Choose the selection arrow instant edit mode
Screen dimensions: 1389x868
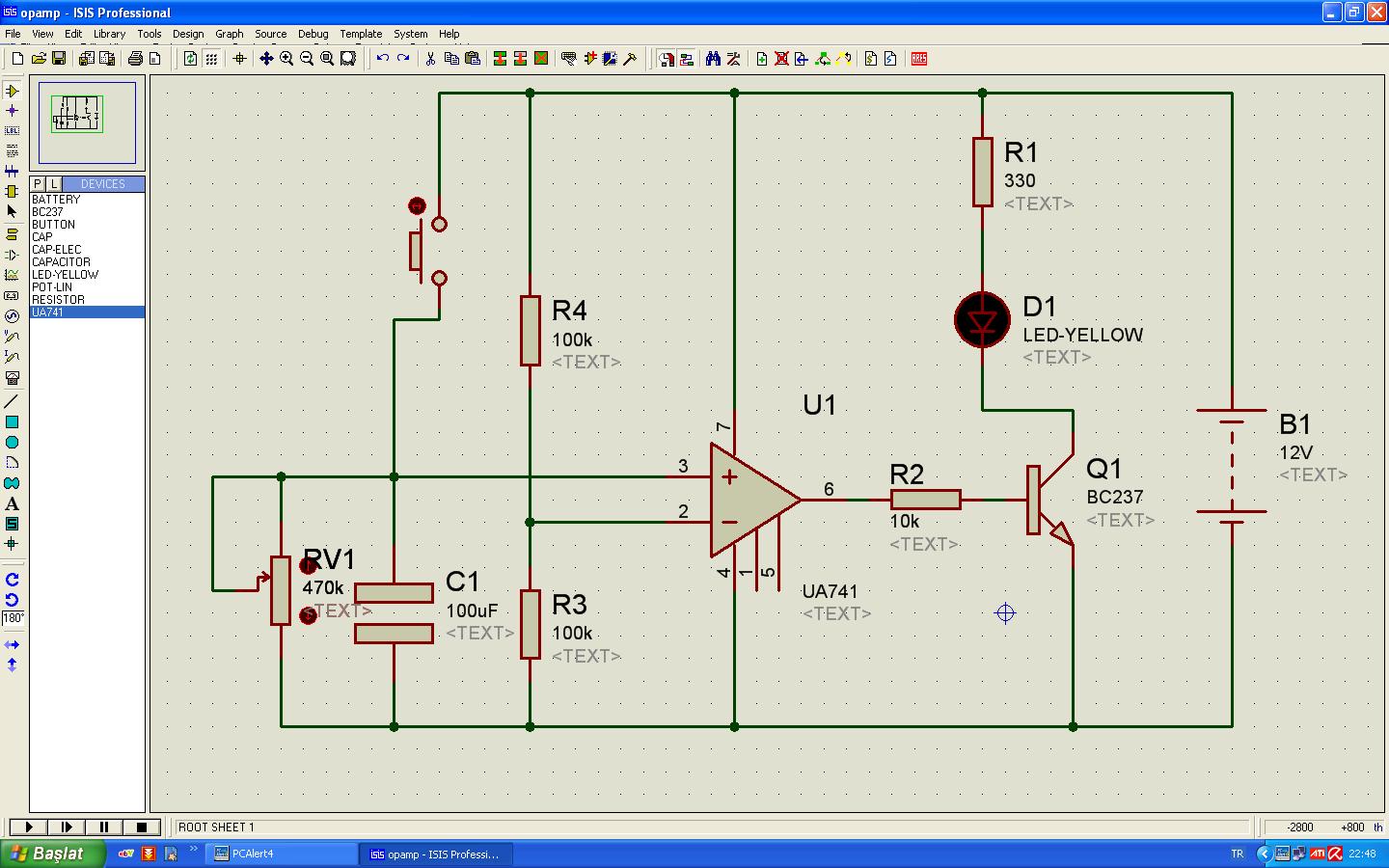click(x=12, y=212)
